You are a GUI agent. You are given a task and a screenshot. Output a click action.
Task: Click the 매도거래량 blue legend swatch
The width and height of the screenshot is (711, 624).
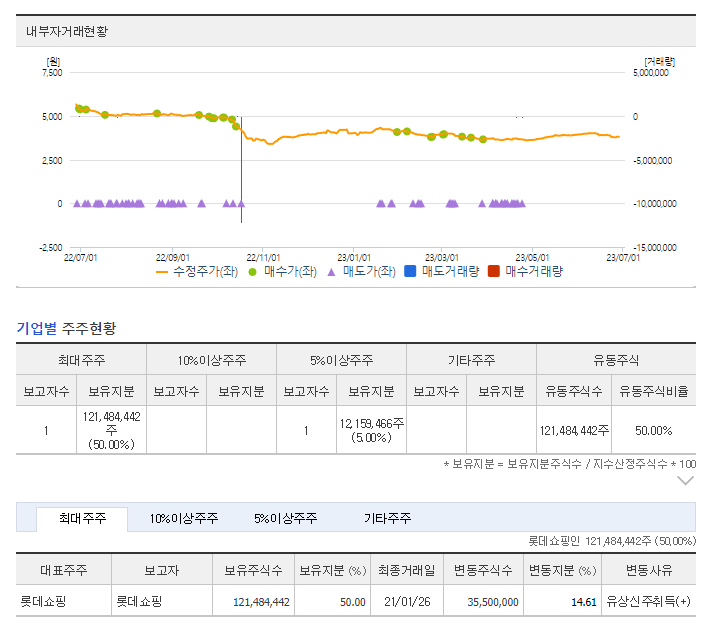click(410, 271)
